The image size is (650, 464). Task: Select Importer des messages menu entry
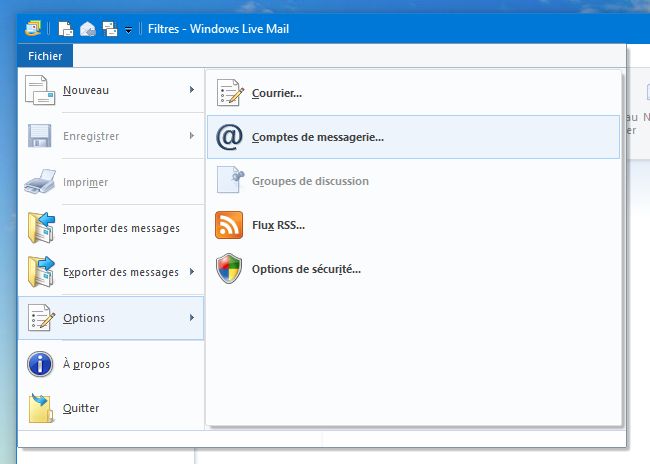(x=120, y=228)
